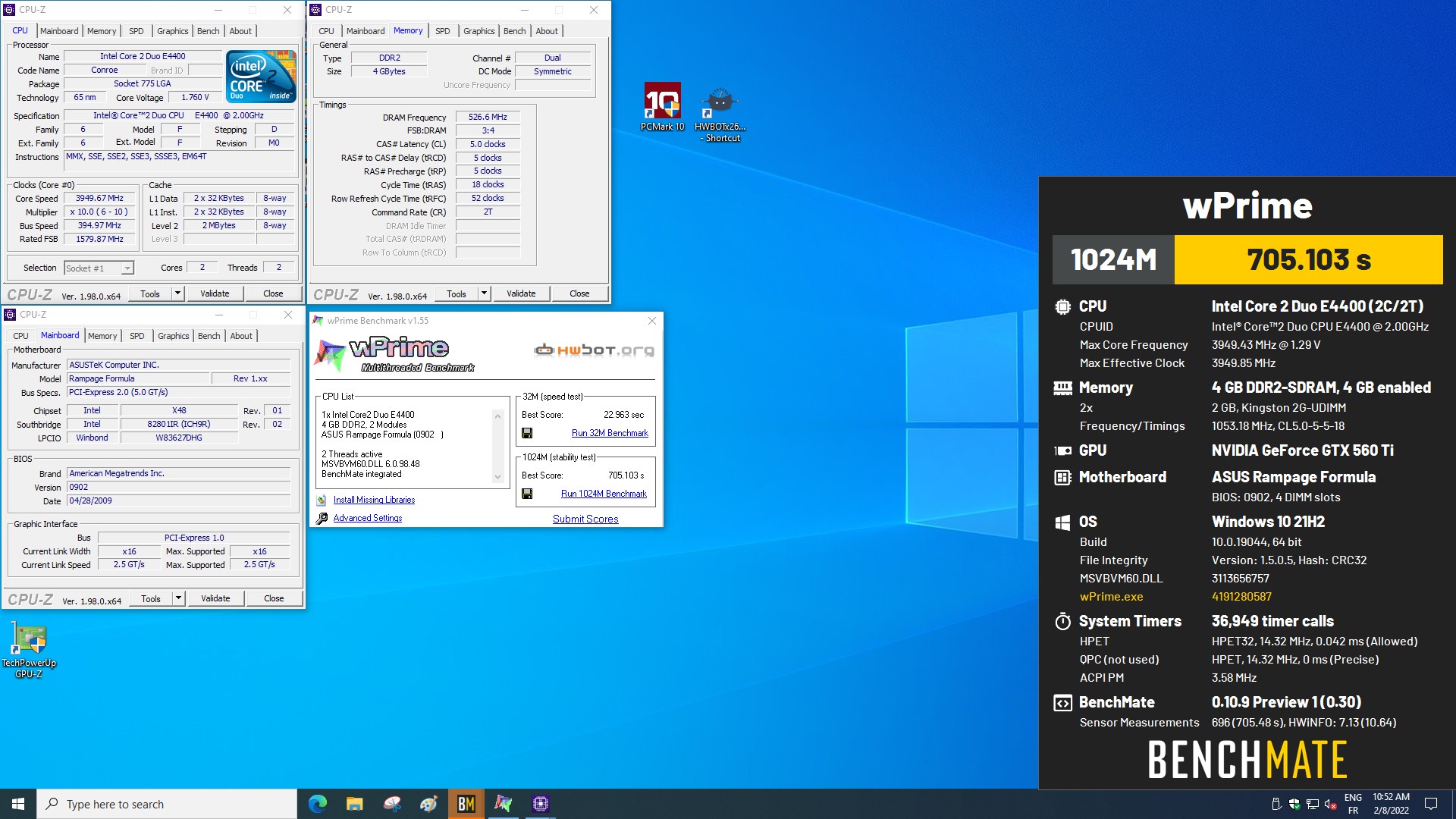Open the Windows Start menu
The image size is (1456, 819).
click(x=18, y=804)
